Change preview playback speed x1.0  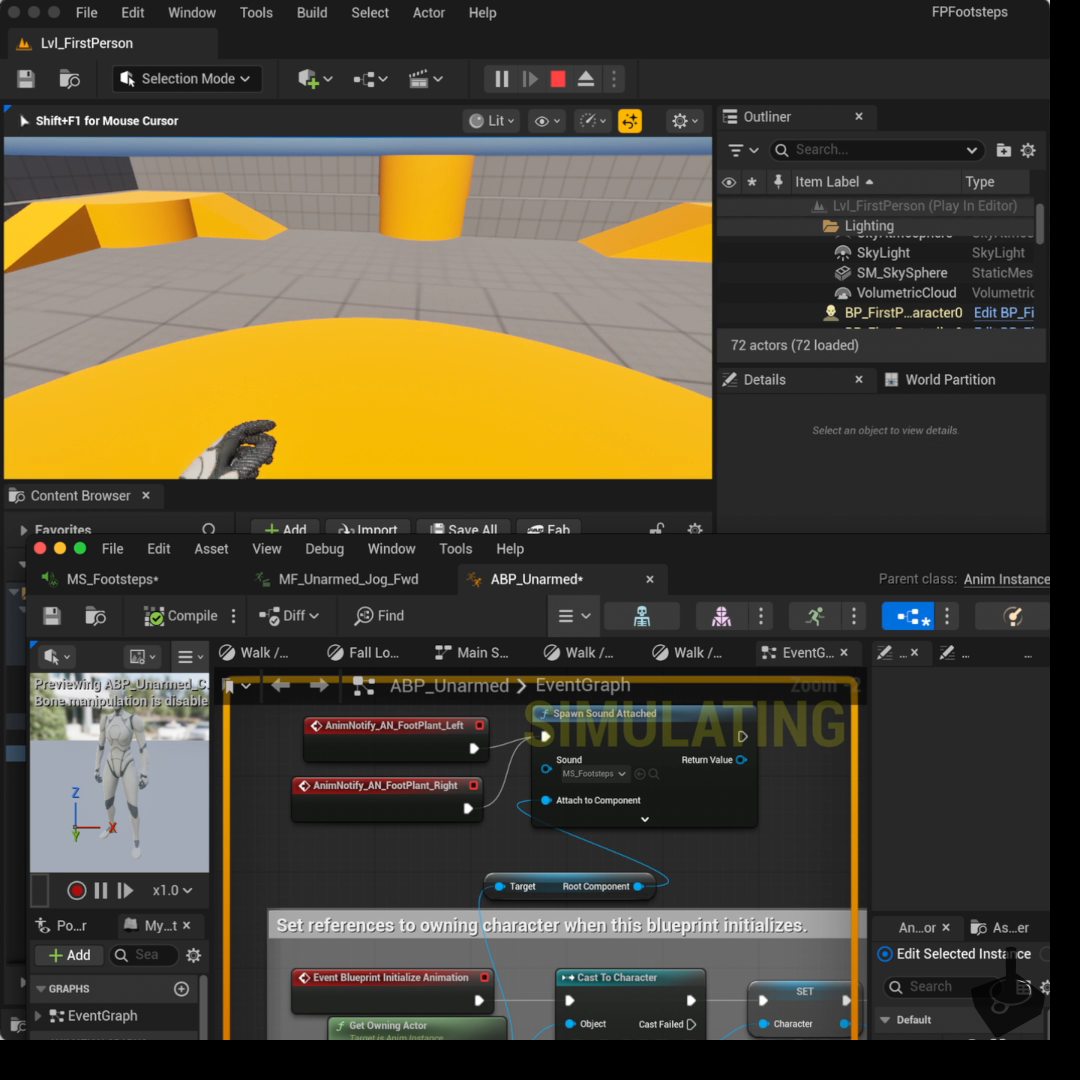coord(172,891)
